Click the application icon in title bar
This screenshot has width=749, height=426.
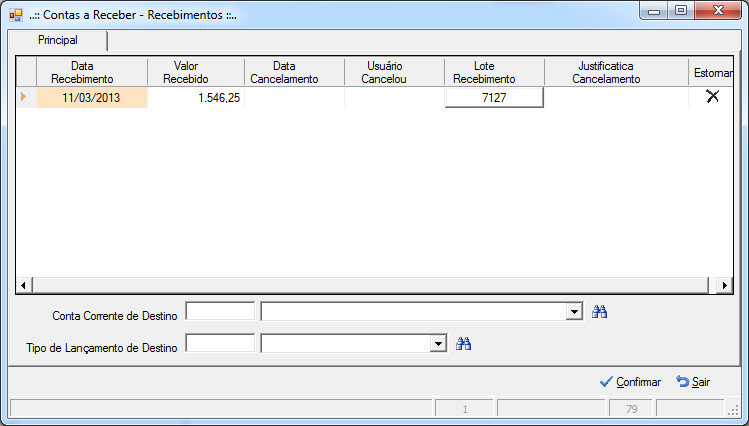16,15
